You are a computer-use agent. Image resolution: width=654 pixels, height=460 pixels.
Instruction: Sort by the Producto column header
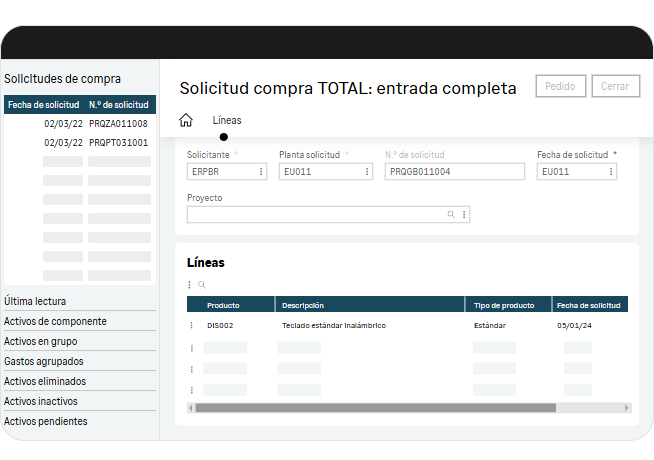coord(223,305)
